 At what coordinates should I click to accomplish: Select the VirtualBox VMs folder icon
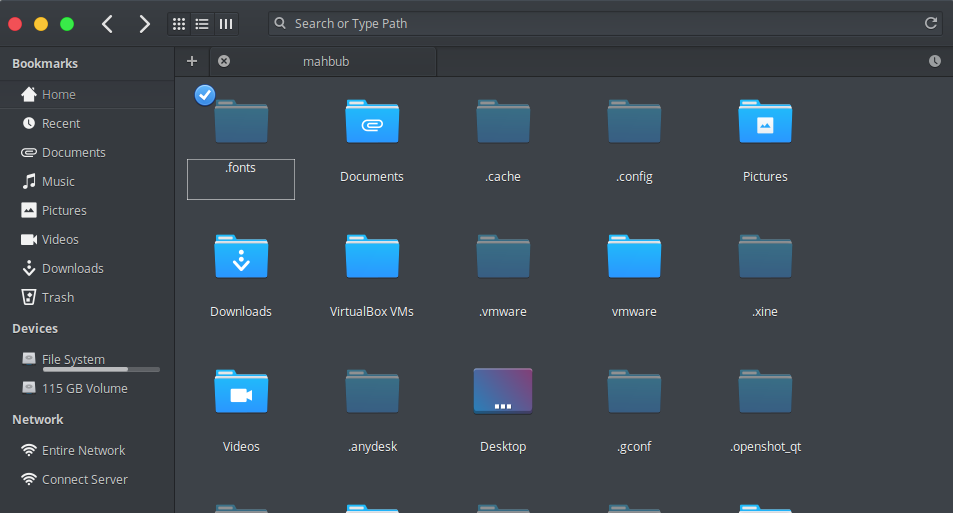point(372,257)
